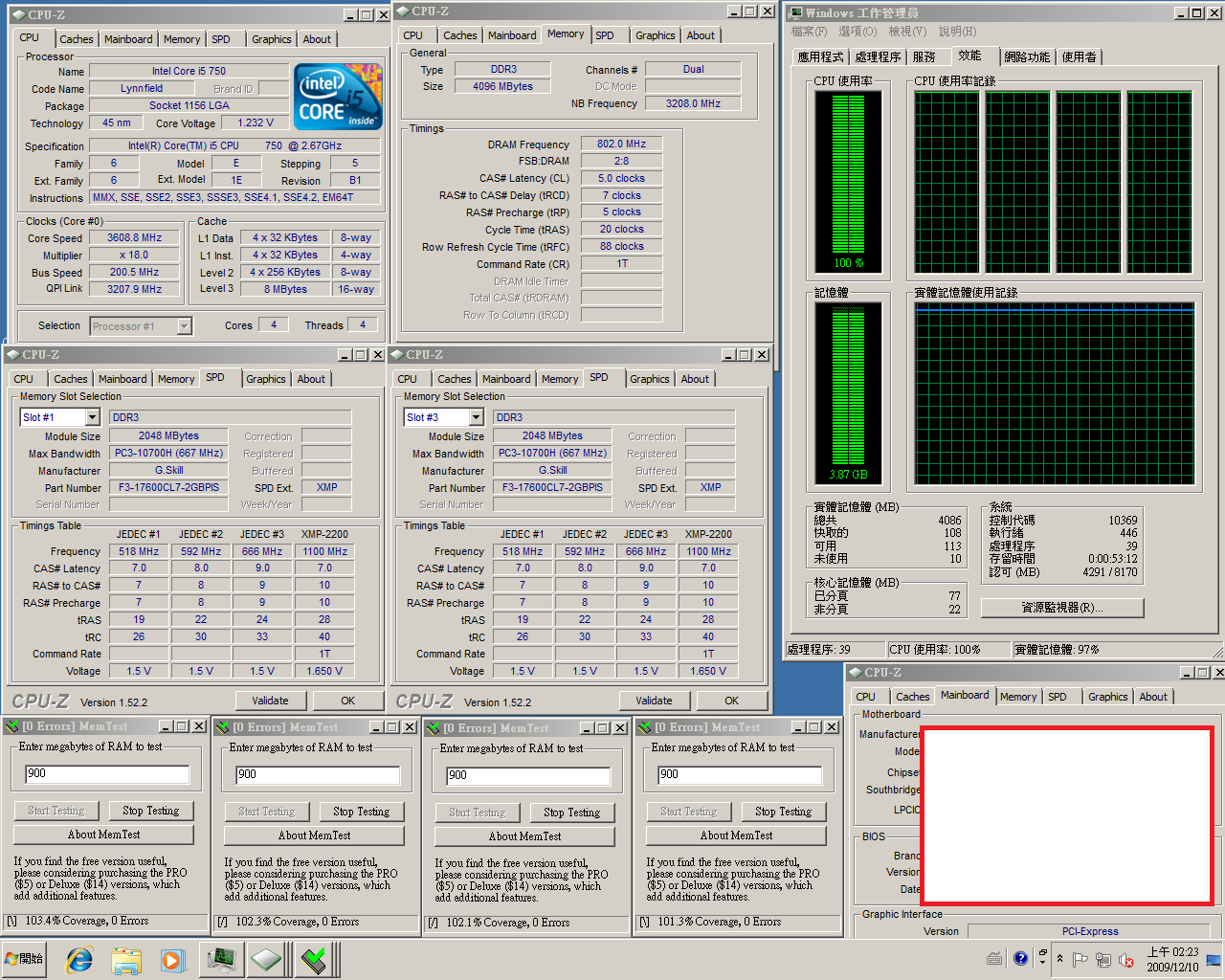Click the IME keyboard icon in language bar
The height and width of the screenshot is (980, 1225).
(994, 958)
